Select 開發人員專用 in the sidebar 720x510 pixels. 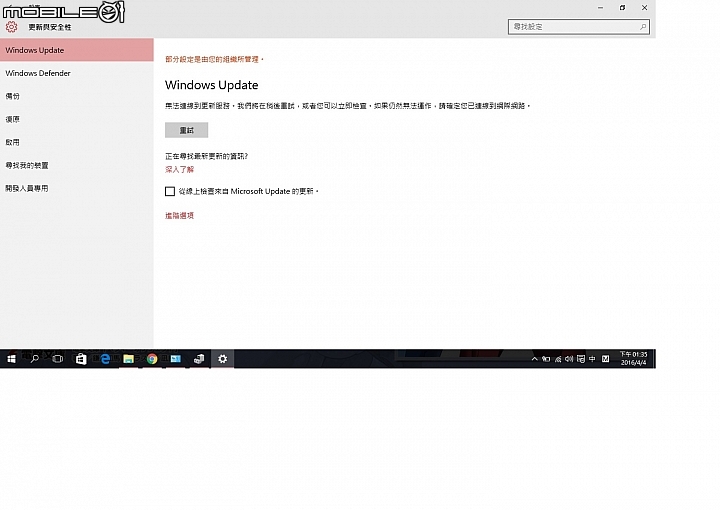(77, 188)
